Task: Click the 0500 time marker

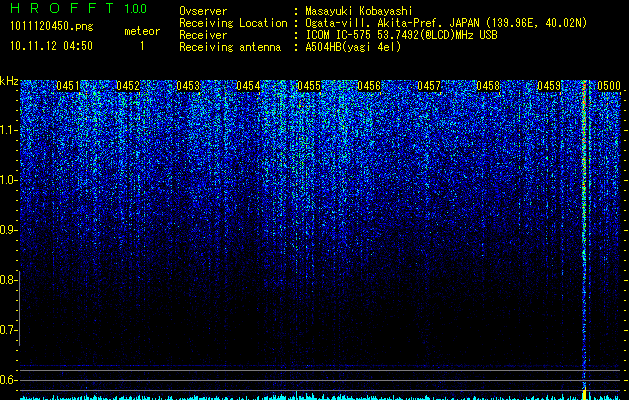Action: pyautogui.click(x=609, y=86)
